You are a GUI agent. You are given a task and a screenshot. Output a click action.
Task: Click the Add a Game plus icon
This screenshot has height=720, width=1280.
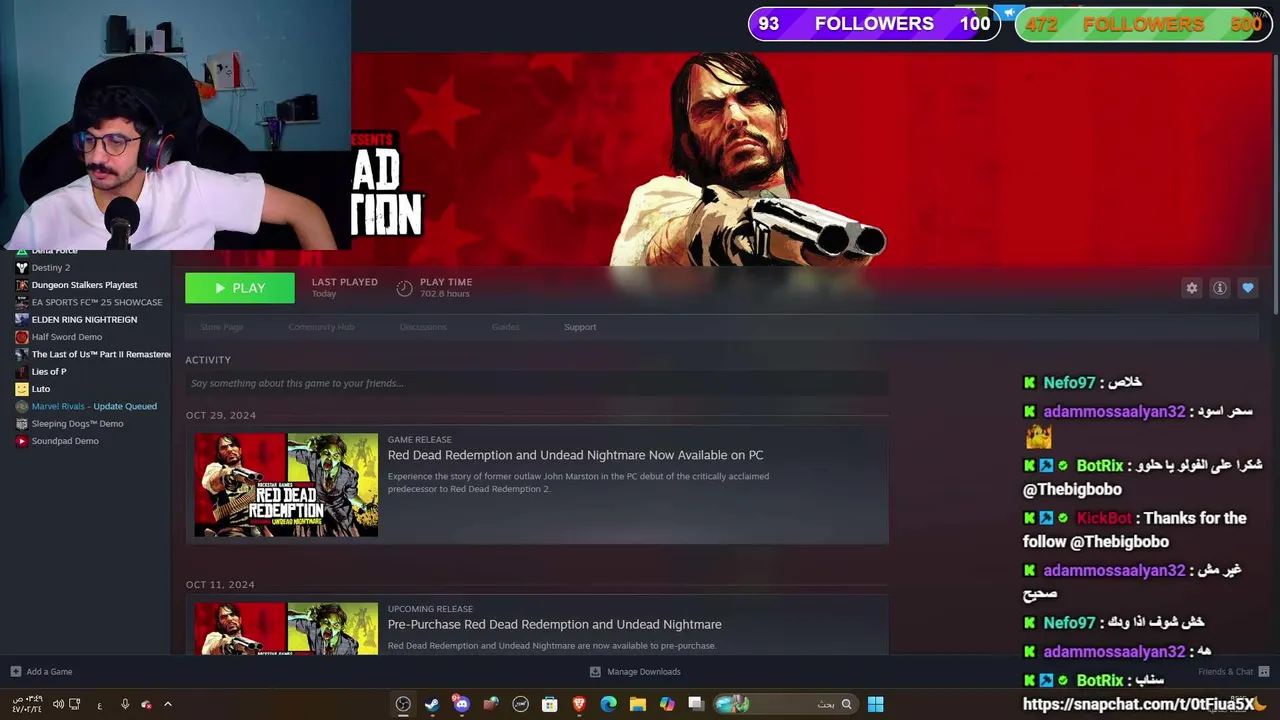15,672
